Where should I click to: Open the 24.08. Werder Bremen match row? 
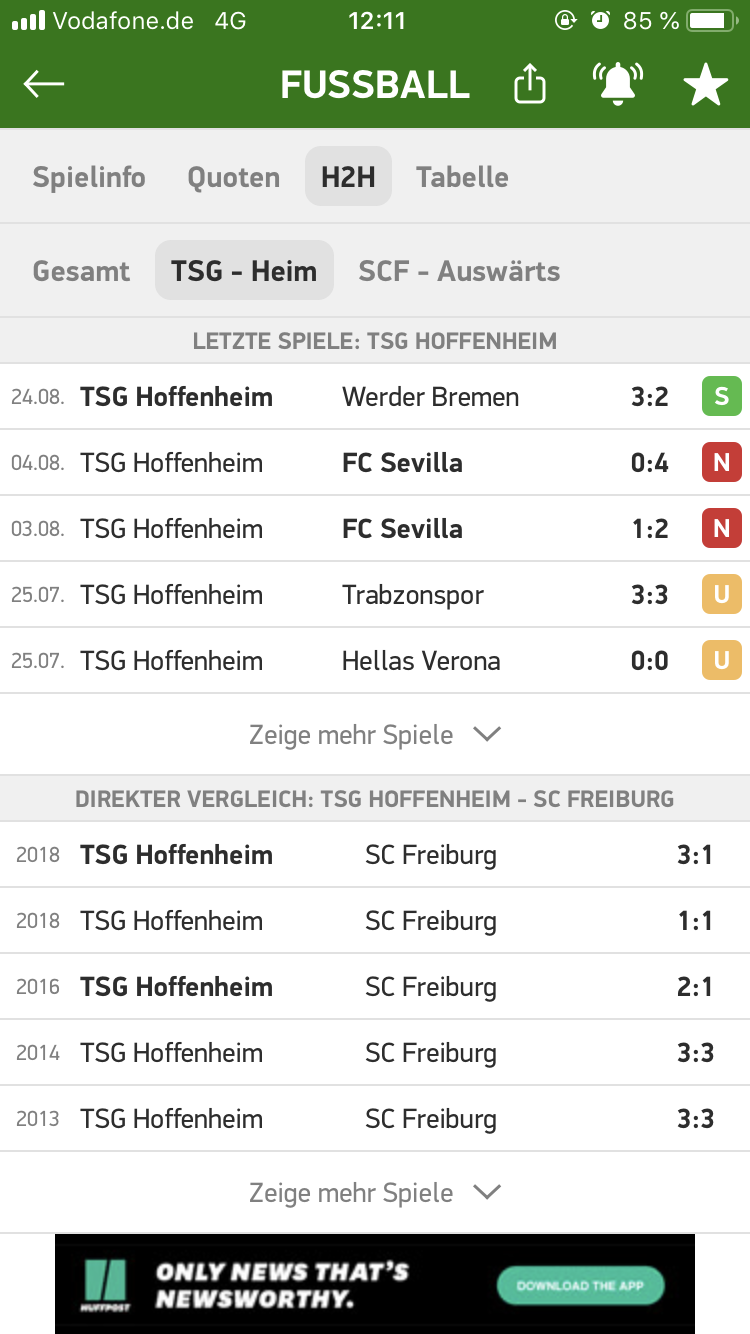[375, 397]
